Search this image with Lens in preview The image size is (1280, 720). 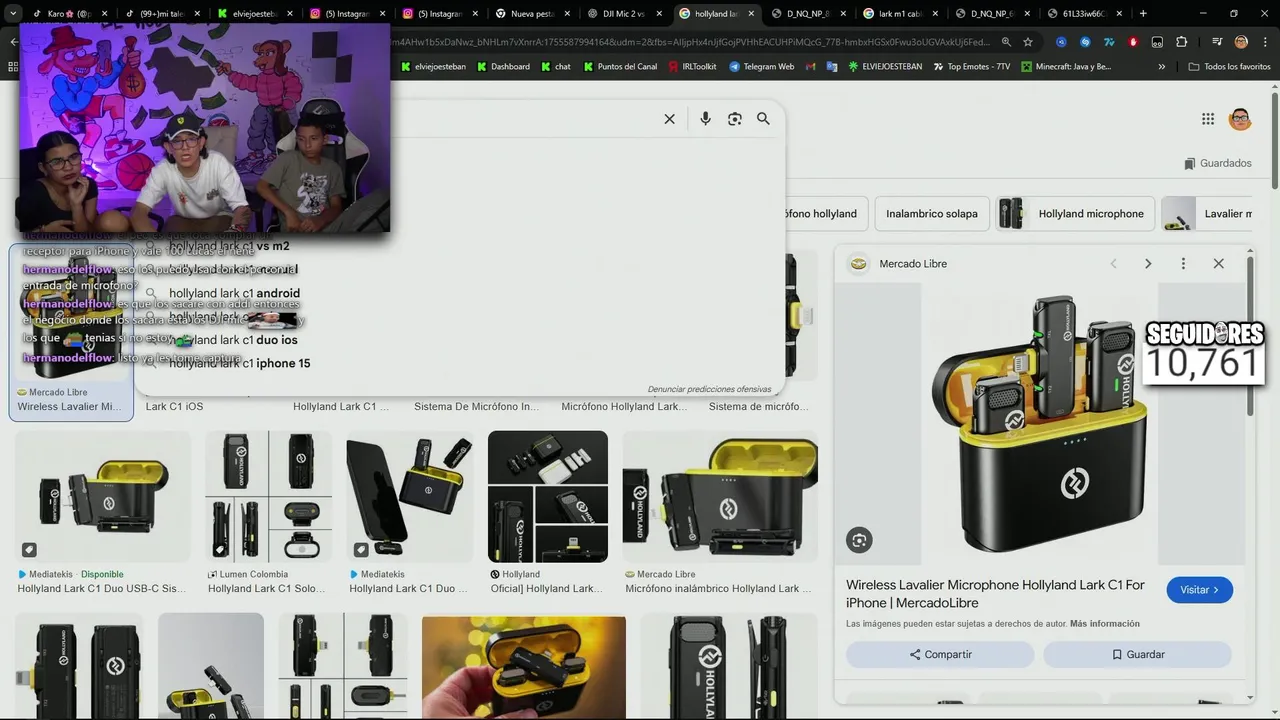[x=859, y=540]
